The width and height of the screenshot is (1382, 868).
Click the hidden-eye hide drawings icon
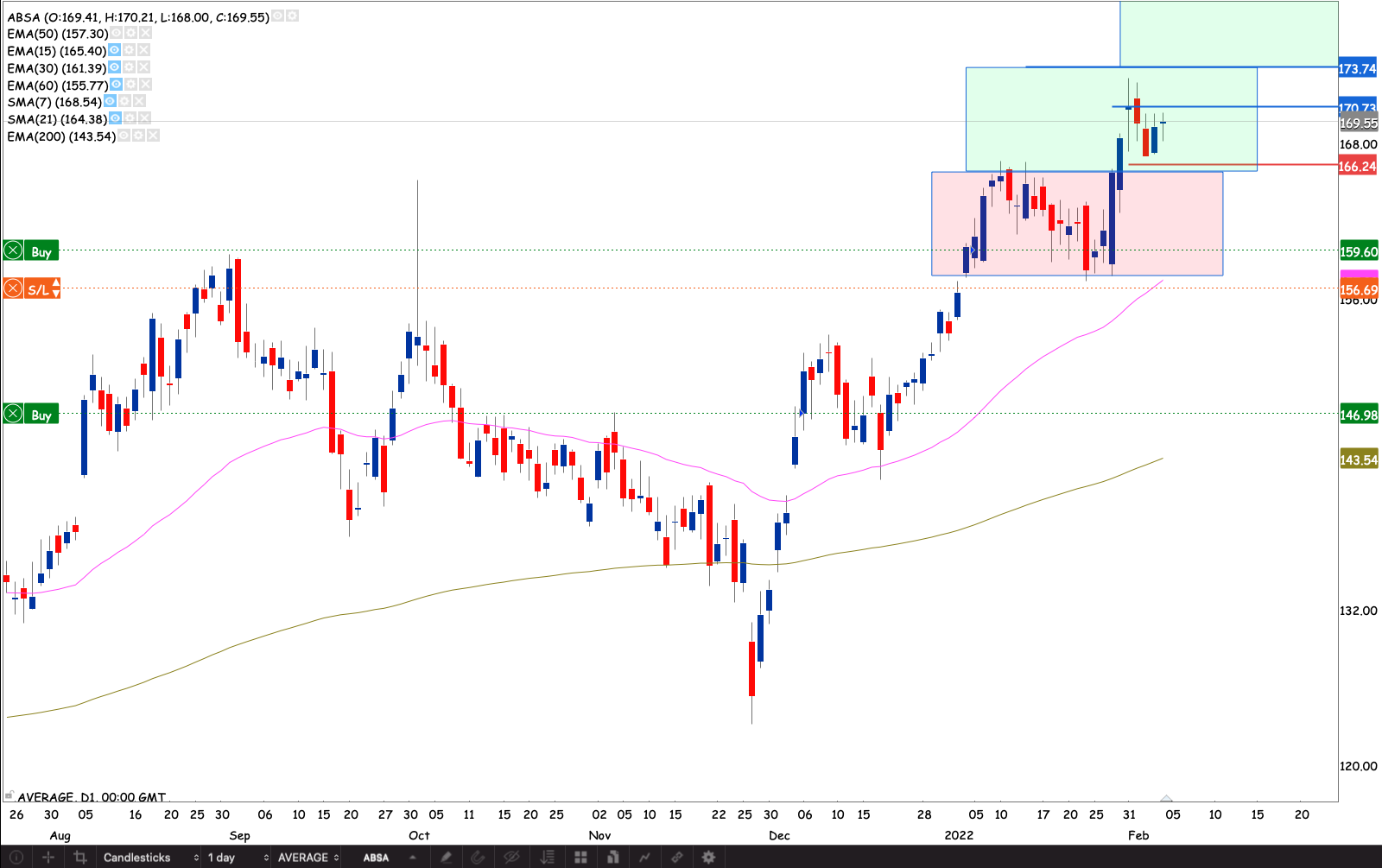tap(511, 858)
